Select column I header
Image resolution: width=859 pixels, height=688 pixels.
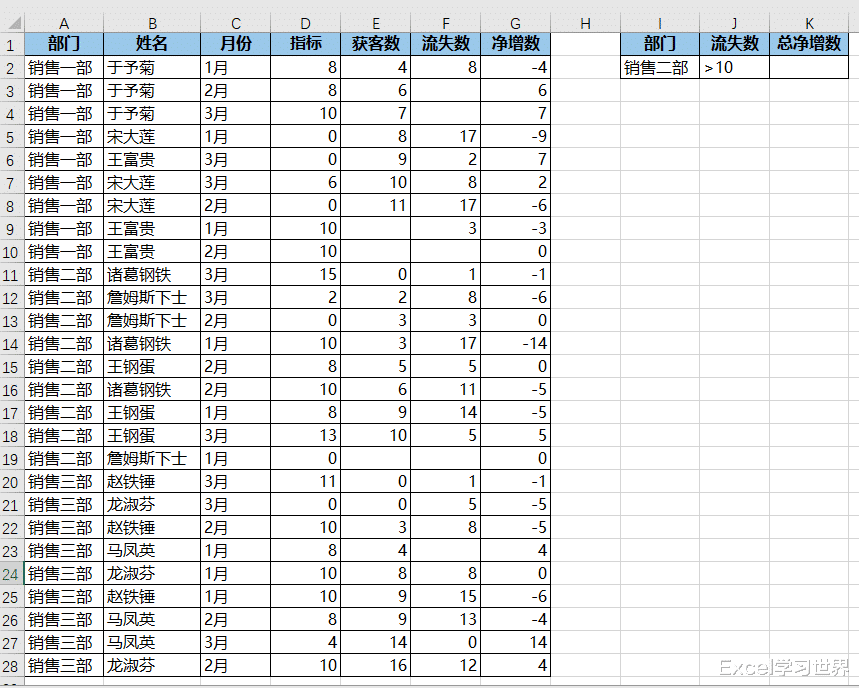point(660,24)
